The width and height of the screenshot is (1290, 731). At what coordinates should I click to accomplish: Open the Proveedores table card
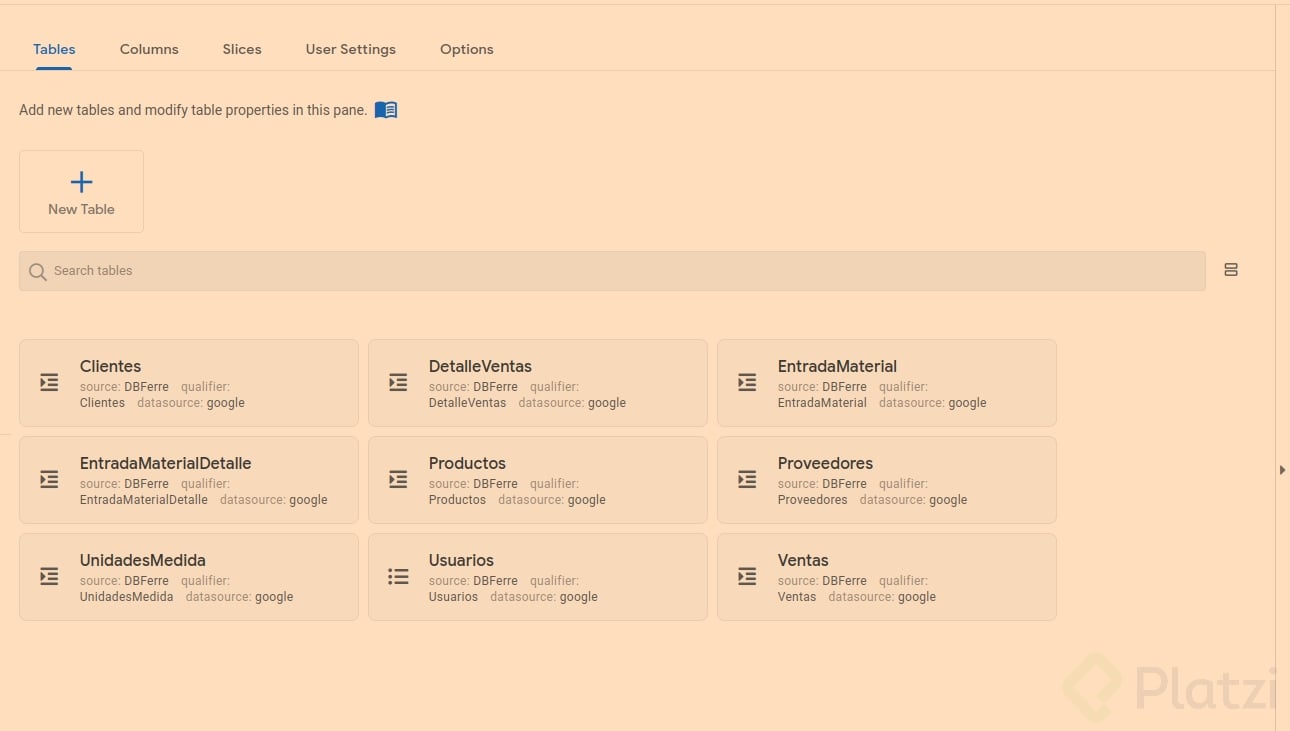[886, 480]
